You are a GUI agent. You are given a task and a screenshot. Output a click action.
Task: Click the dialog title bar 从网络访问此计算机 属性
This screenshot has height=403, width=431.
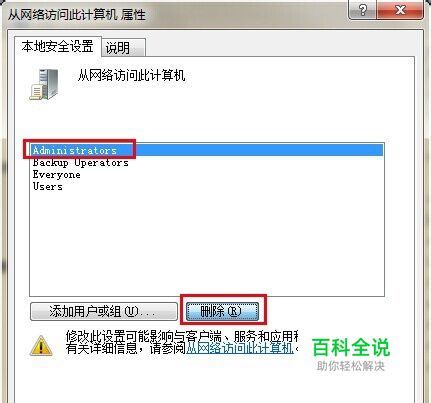click(77, 15)
